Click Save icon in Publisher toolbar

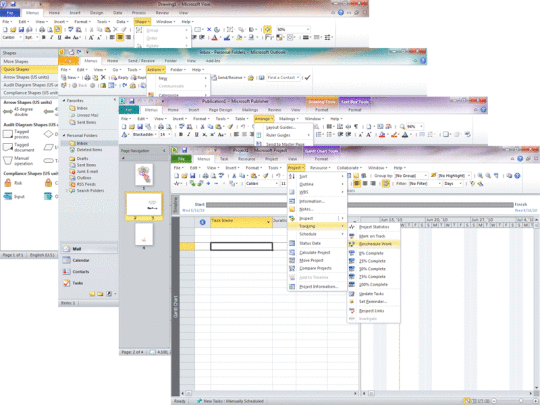point(140,127)
